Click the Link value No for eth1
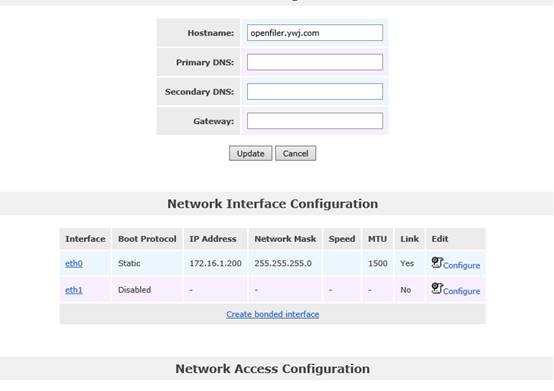 pyautogui.click(x=406, y=290)
